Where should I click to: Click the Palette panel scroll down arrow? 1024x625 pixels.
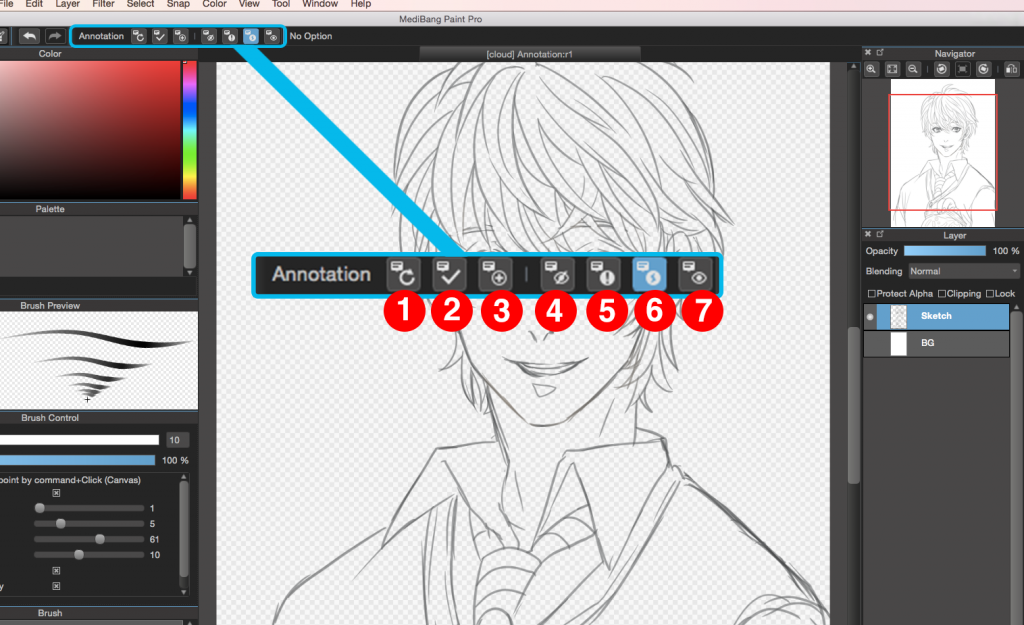point(189,272)
